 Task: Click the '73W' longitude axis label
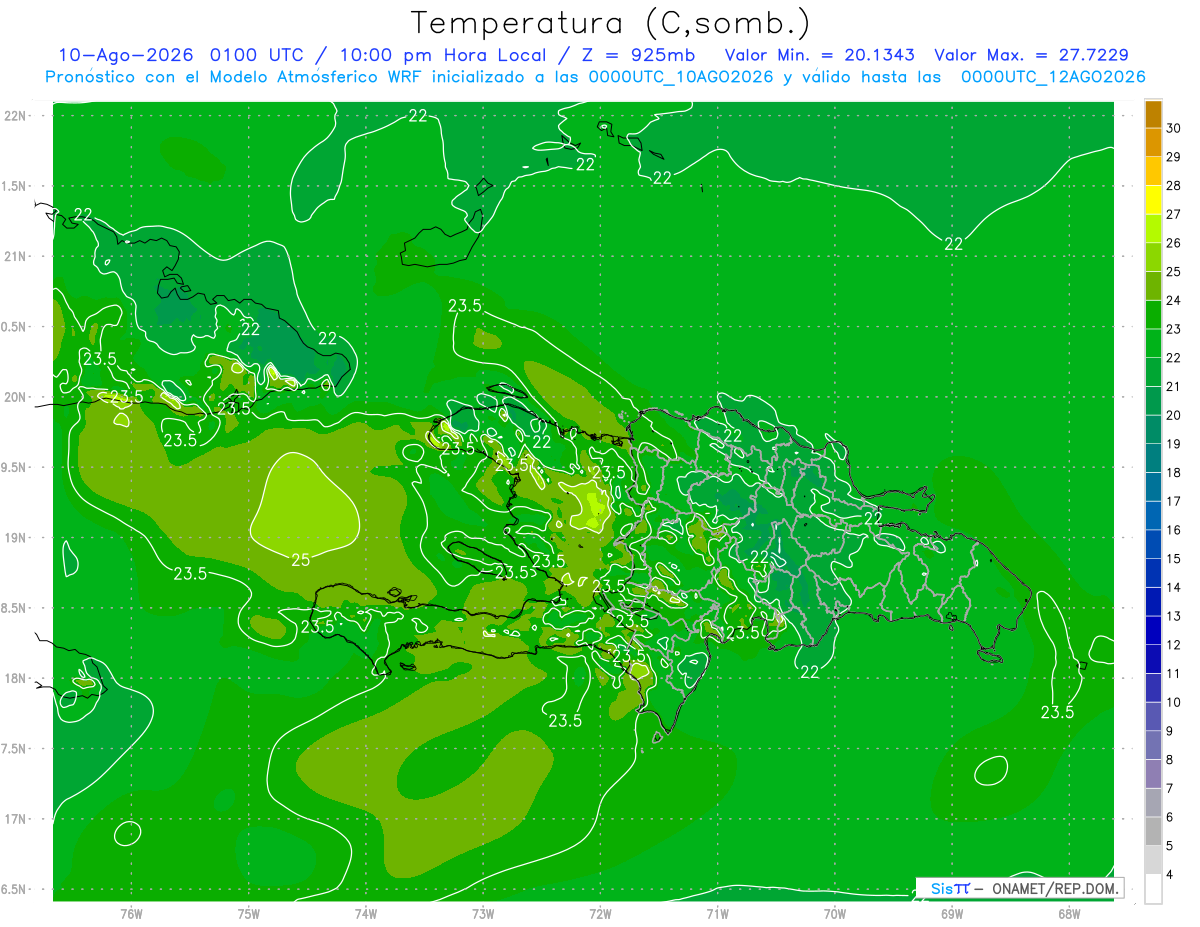coord(483,913)
